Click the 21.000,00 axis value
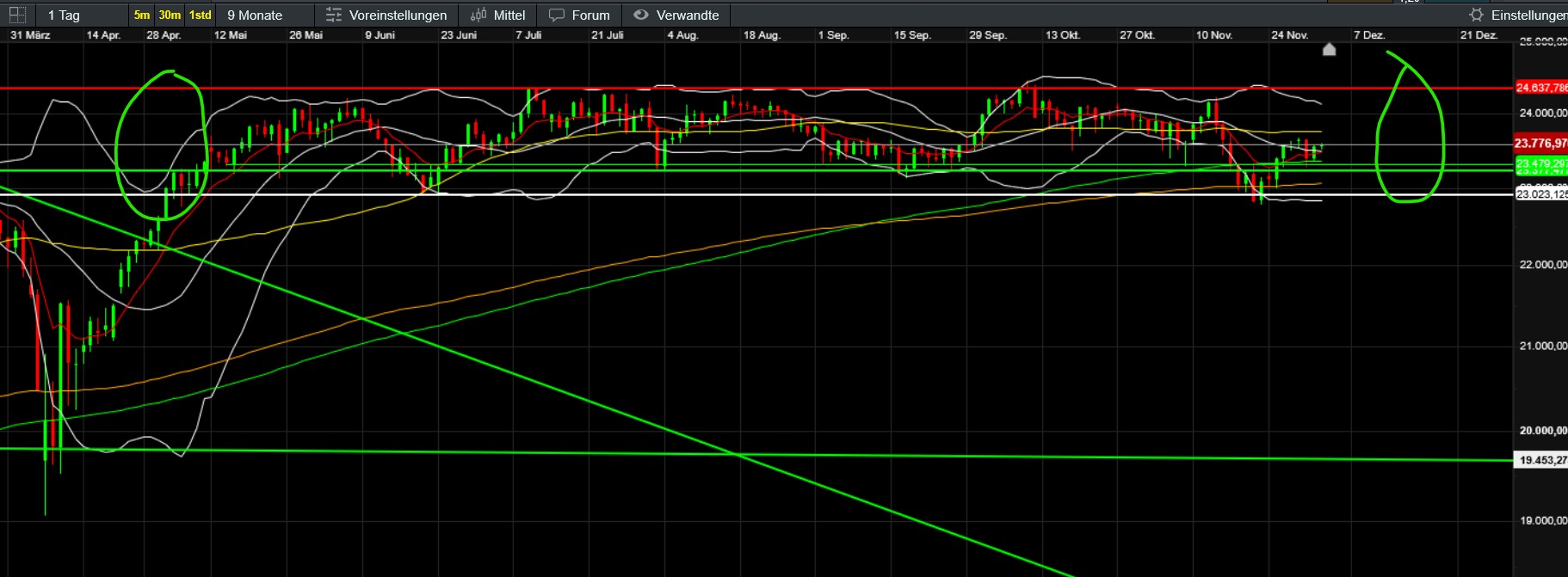This screenshot has height=577, width=1568. [x=1543, y=347]
